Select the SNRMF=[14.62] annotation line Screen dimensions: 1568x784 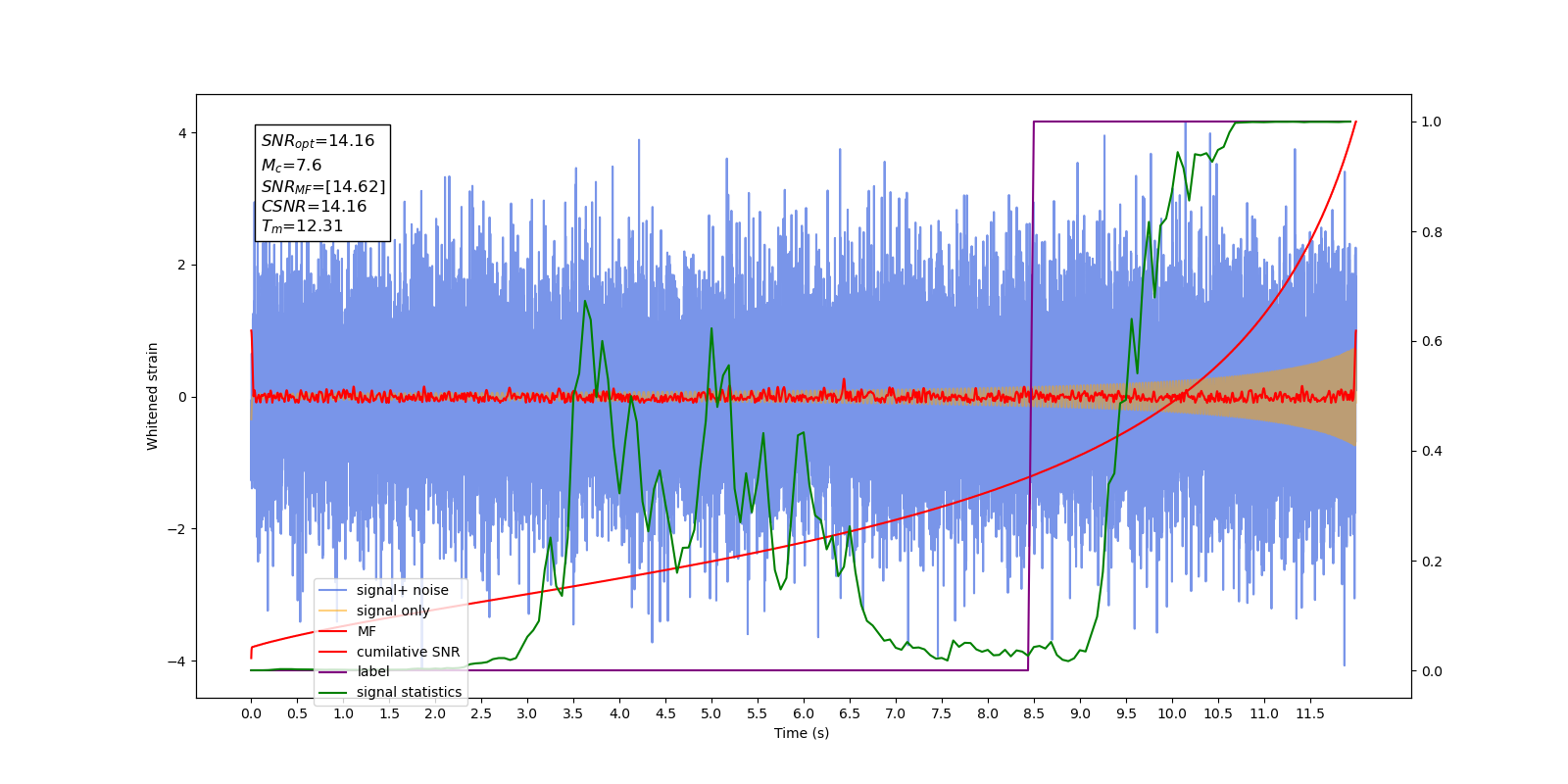pyautogui.click(x=323, y=186)
